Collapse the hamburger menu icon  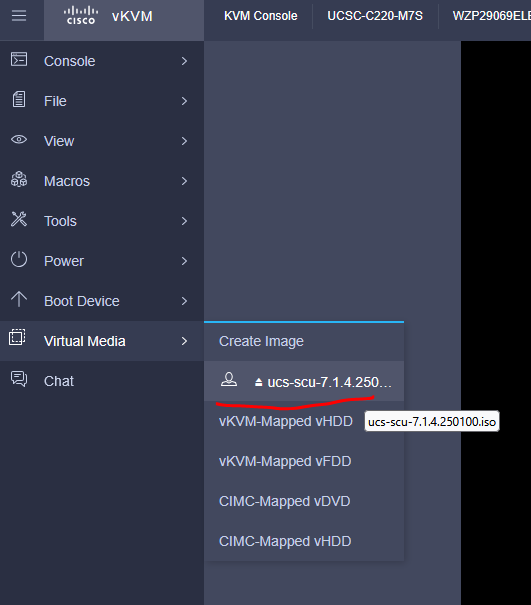tap(19, 16)
